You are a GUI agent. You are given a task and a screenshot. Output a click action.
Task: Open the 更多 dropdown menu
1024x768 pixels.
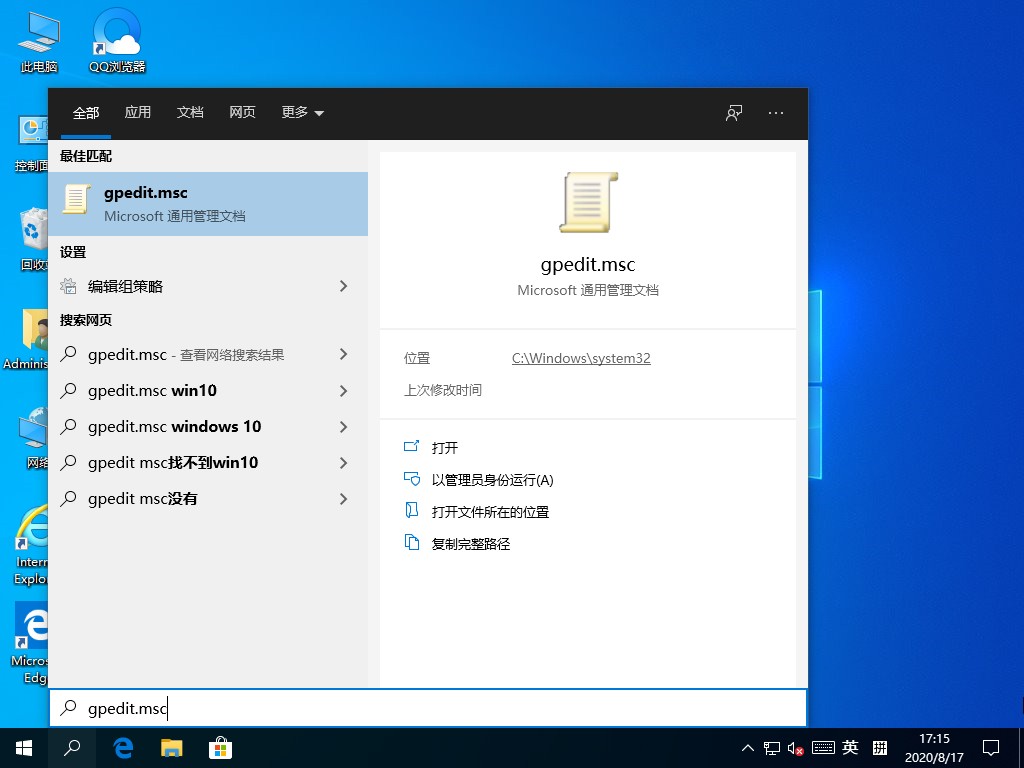301,113
